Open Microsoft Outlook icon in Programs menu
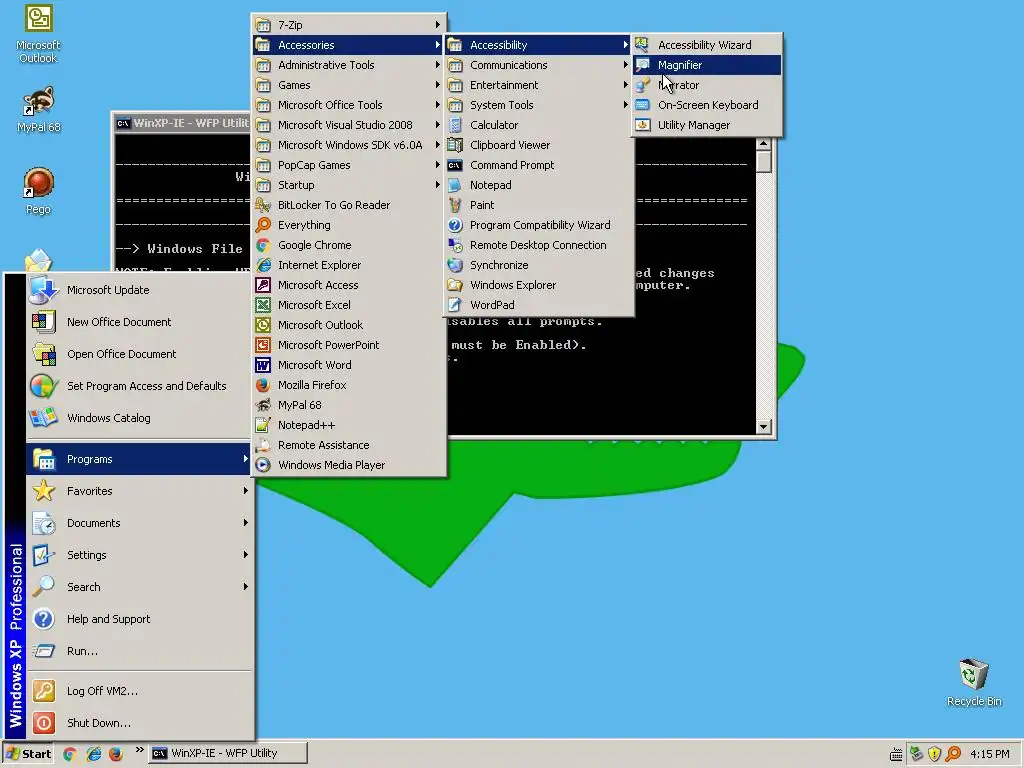Screen dimensions: 1024x768 (263, 325)
